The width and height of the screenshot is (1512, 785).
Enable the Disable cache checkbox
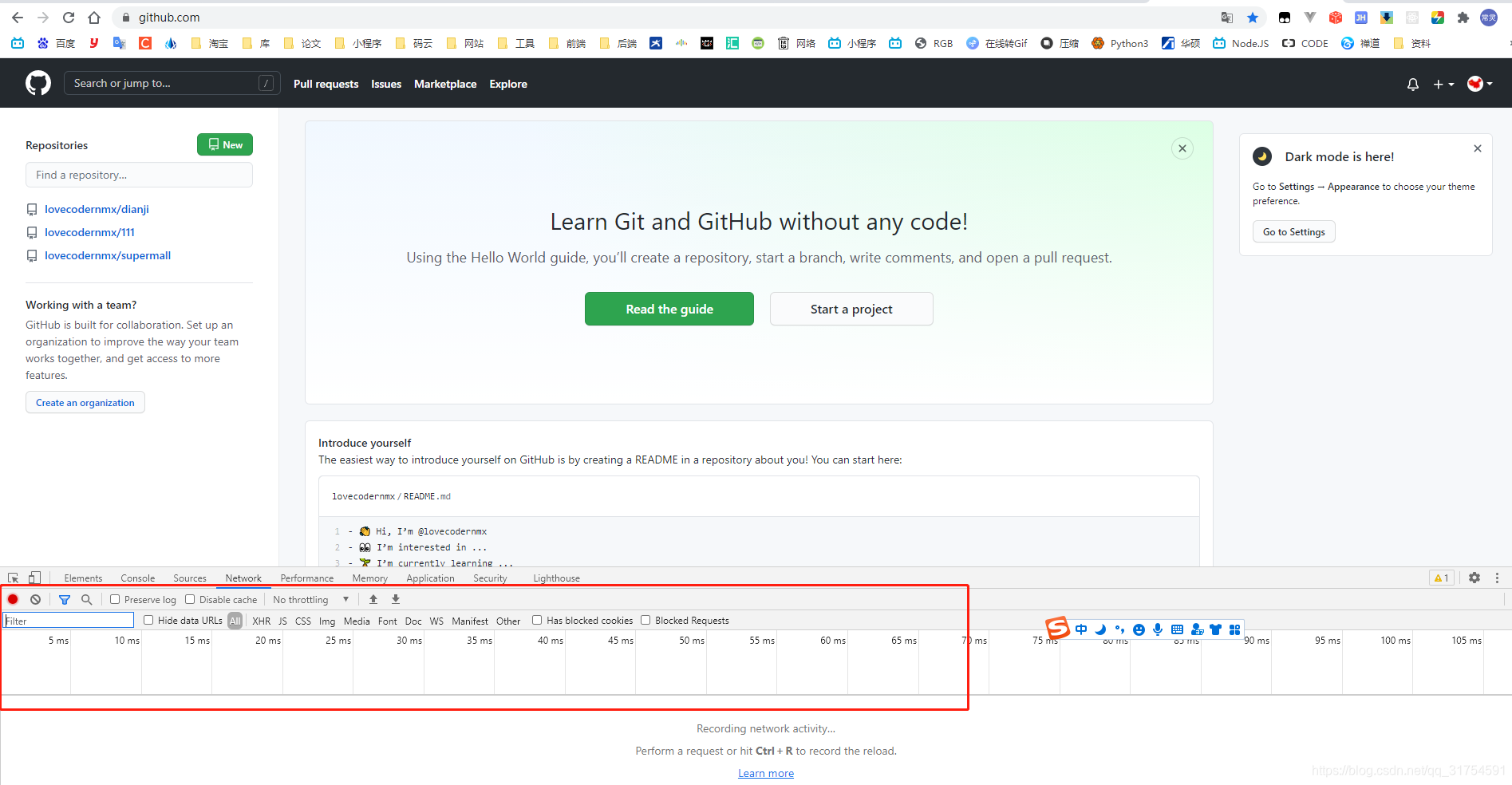click(190, 599)
